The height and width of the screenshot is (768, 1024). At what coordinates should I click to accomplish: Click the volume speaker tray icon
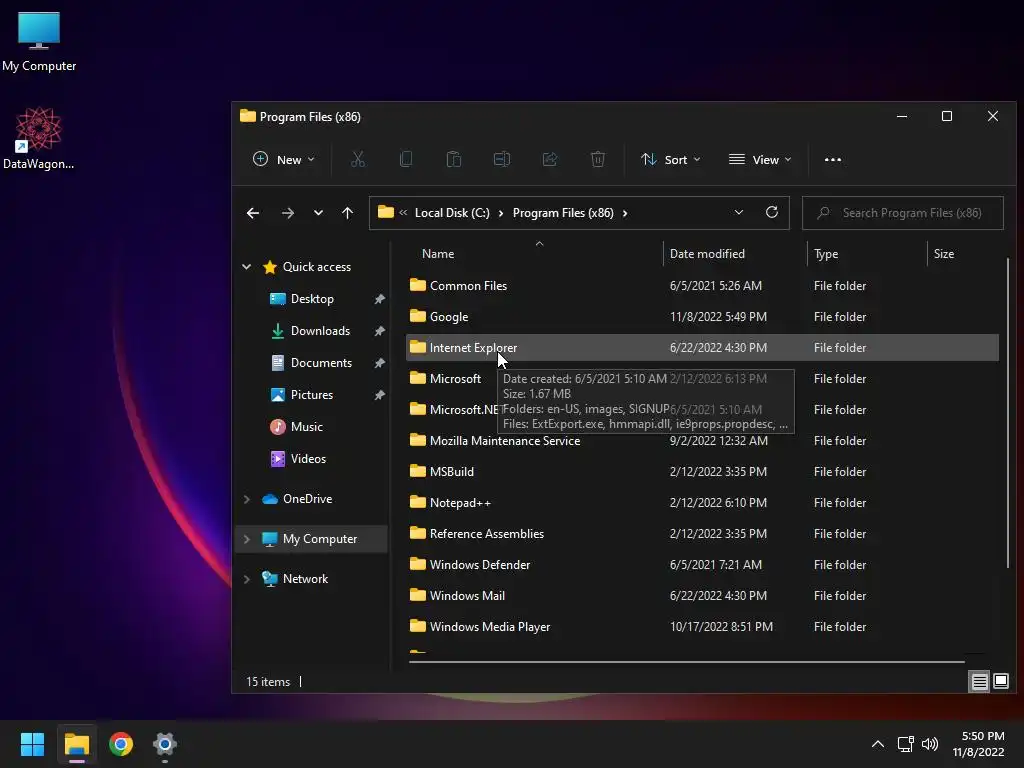930,744
